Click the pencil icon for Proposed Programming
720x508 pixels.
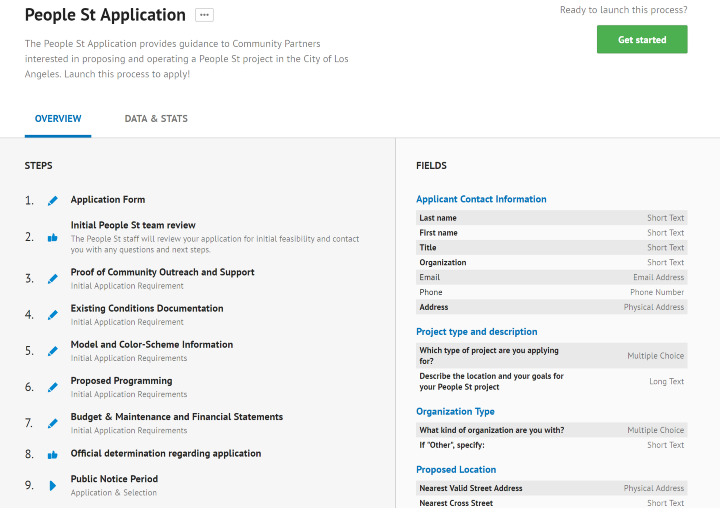(x=53, y=387)
